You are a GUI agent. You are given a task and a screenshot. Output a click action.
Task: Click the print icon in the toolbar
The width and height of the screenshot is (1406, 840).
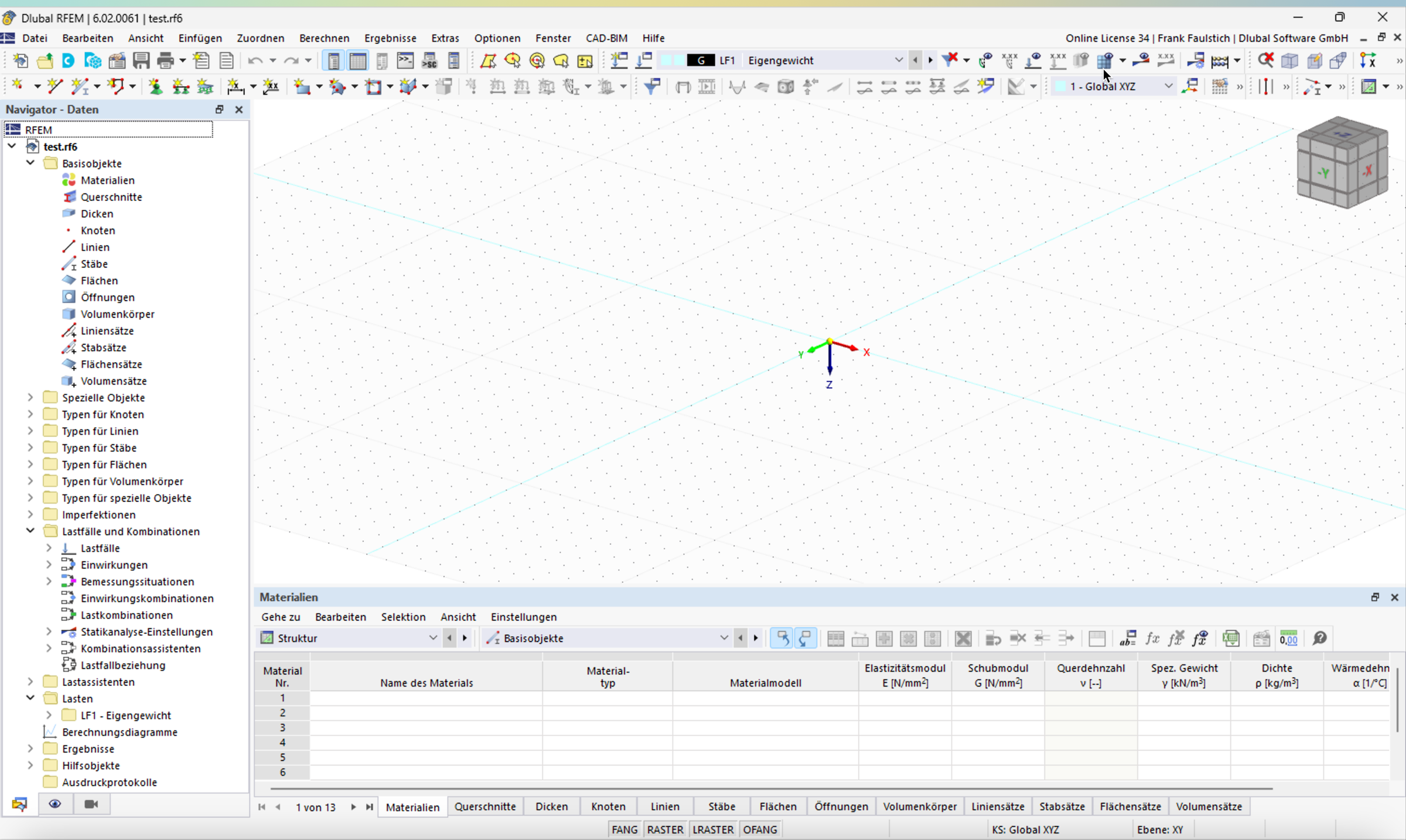(x=166, y=60)
